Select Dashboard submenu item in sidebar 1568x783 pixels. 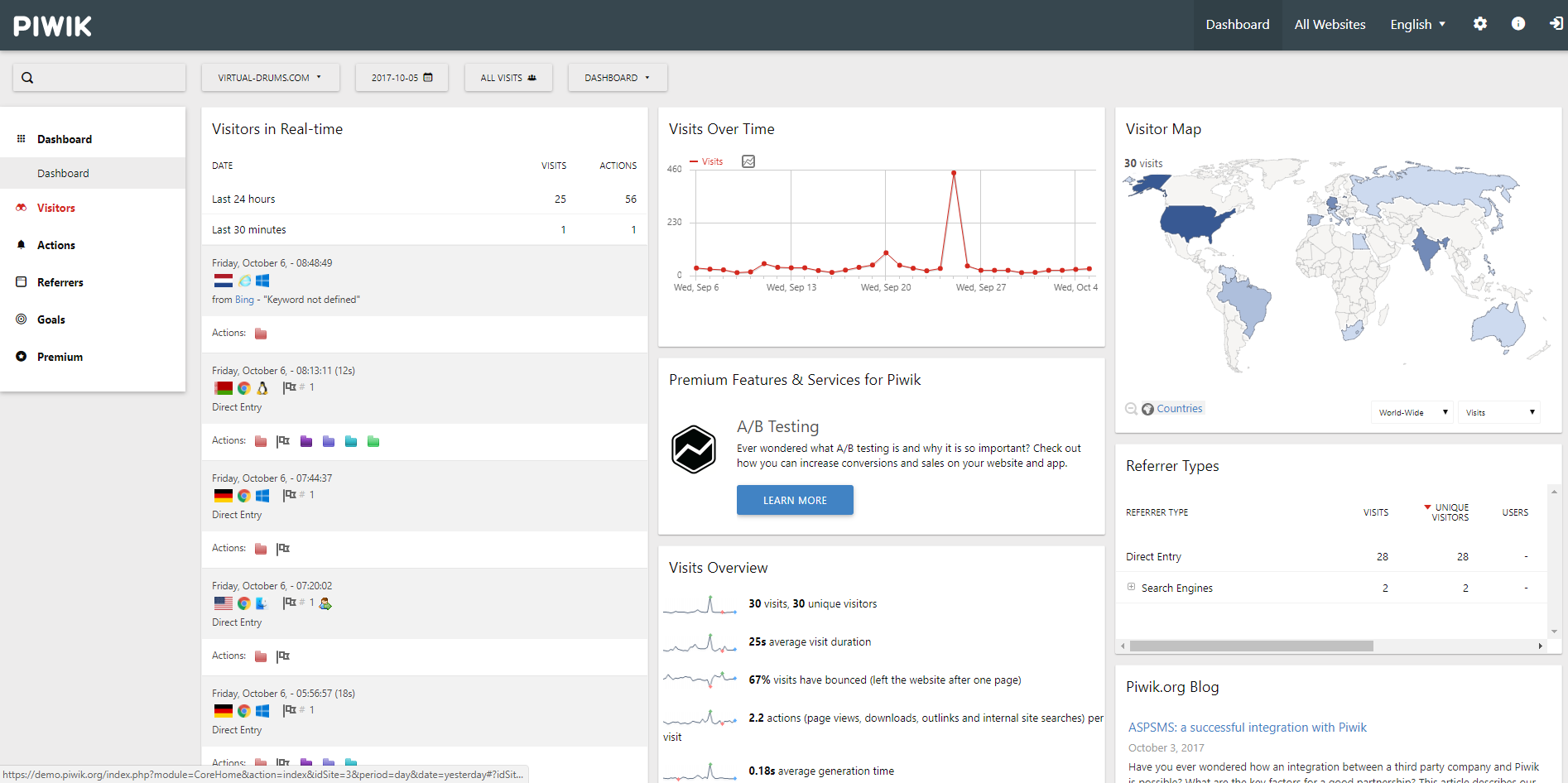pyautogui.click(x=93, y=173)
